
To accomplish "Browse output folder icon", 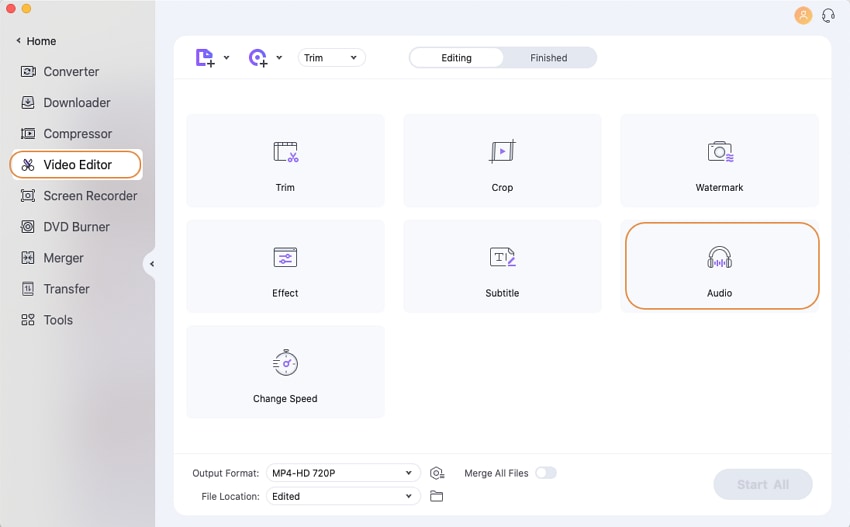I will pos(436,496).
